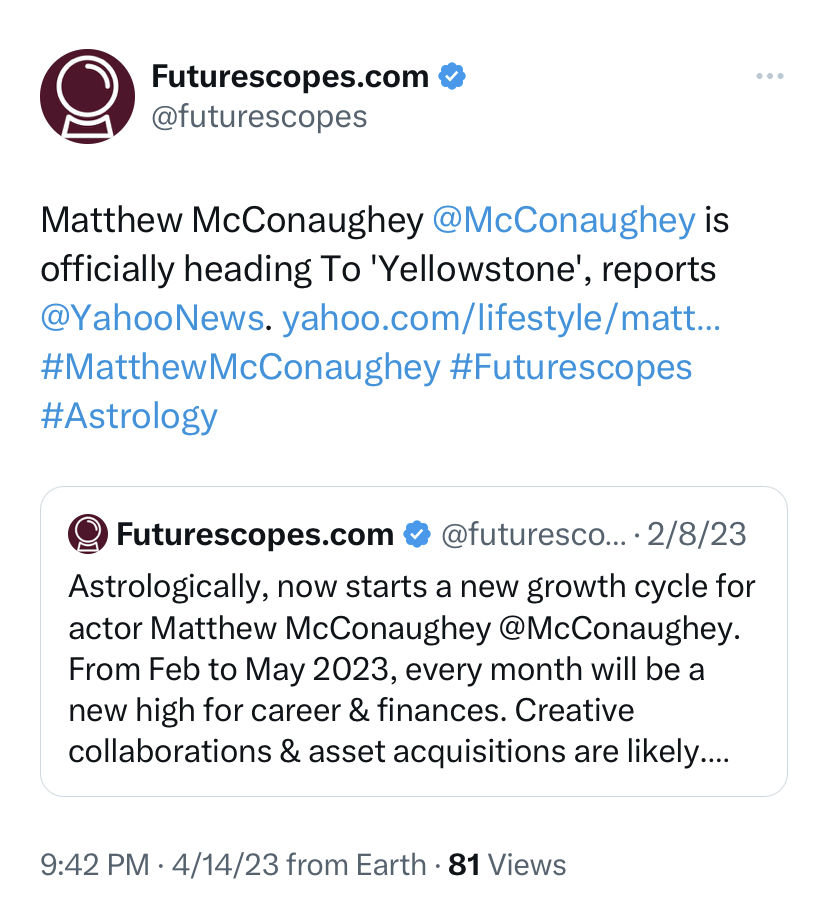Open the @McConaughey mention link
The height and width of the screenshot is (900, 828).
click(563, 220)
